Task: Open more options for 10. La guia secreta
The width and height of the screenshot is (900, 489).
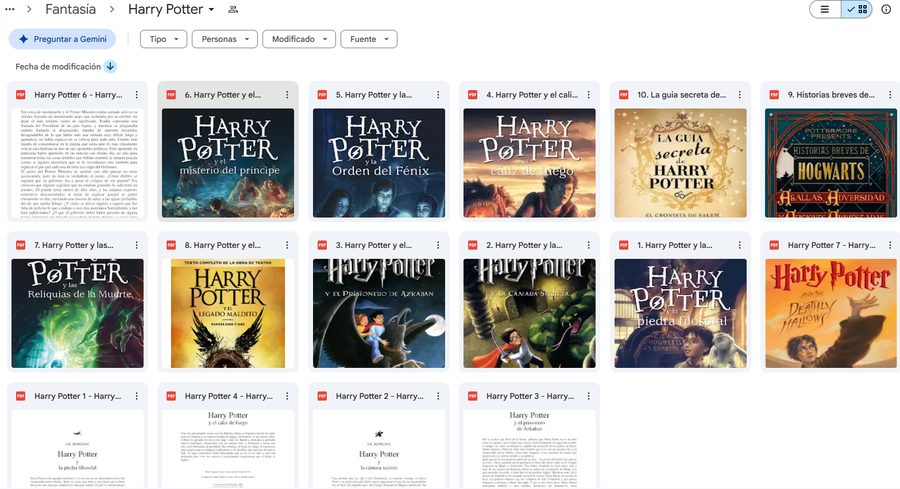Action: coord(739,95)
